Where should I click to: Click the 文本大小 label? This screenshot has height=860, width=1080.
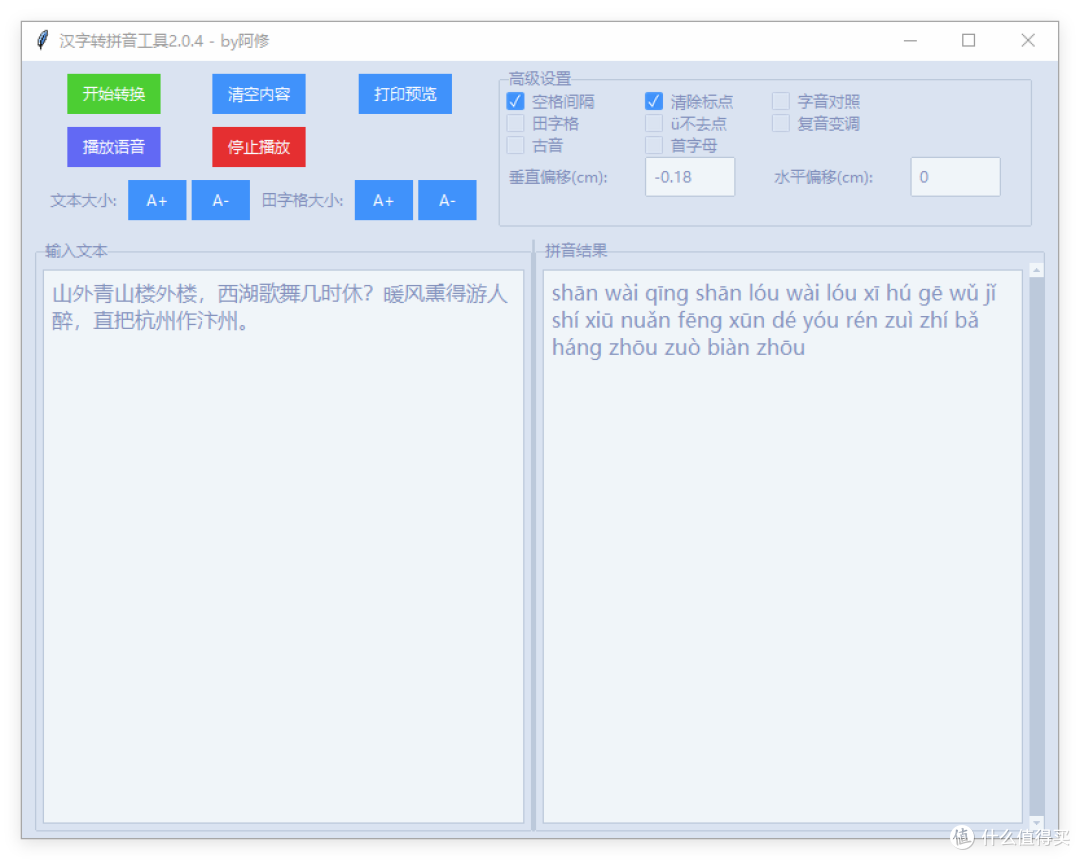pyautogui.click(x=83, y=200)
